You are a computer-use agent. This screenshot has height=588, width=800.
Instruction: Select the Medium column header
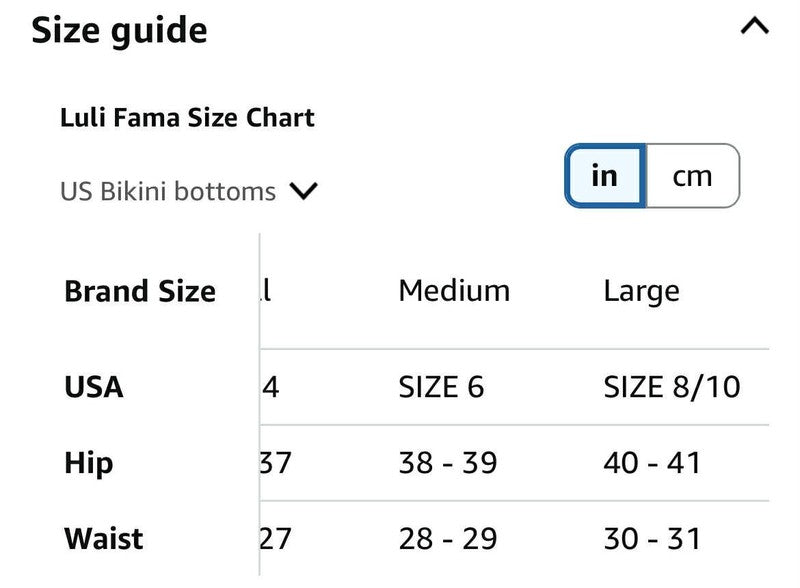[454, 291]
